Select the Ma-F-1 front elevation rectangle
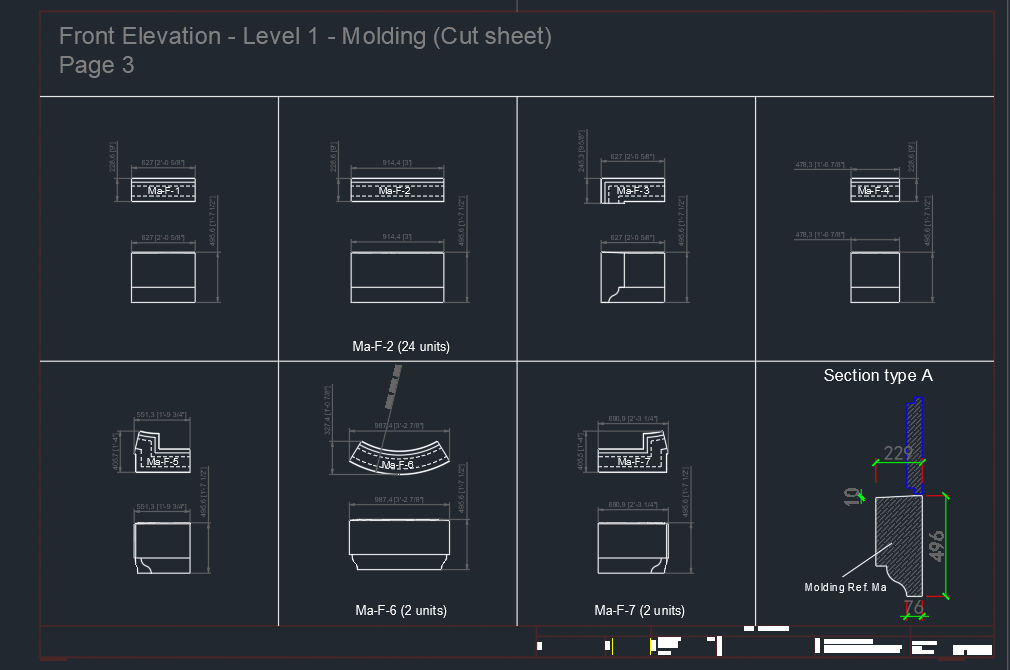Image resolution: width=1010 pixels, height=670 pixels. tap(164, 277)
